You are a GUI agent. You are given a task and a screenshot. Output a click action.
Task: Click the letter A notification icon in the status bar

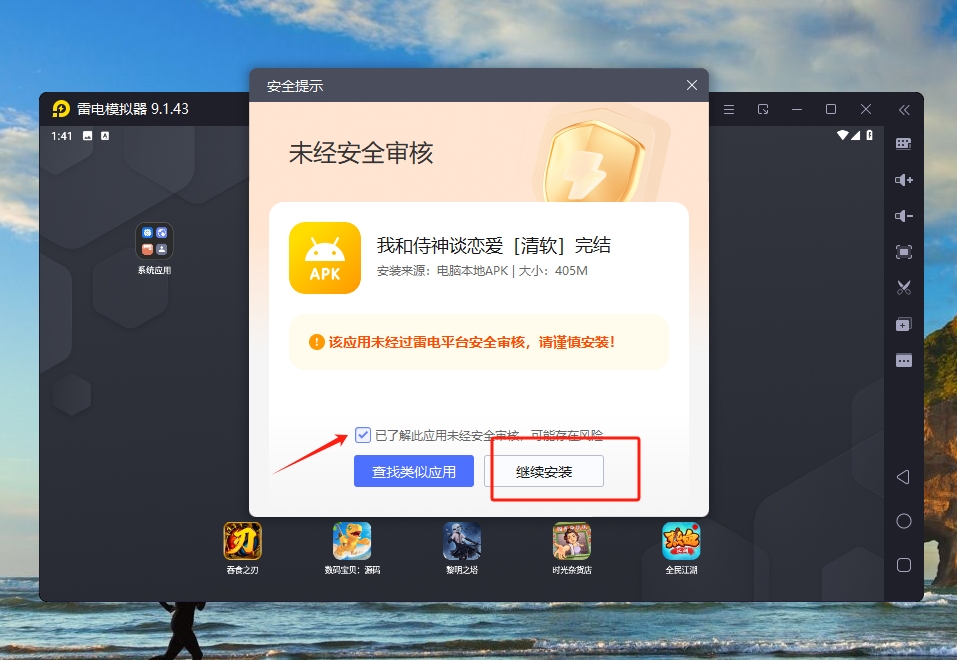point(105,136)
